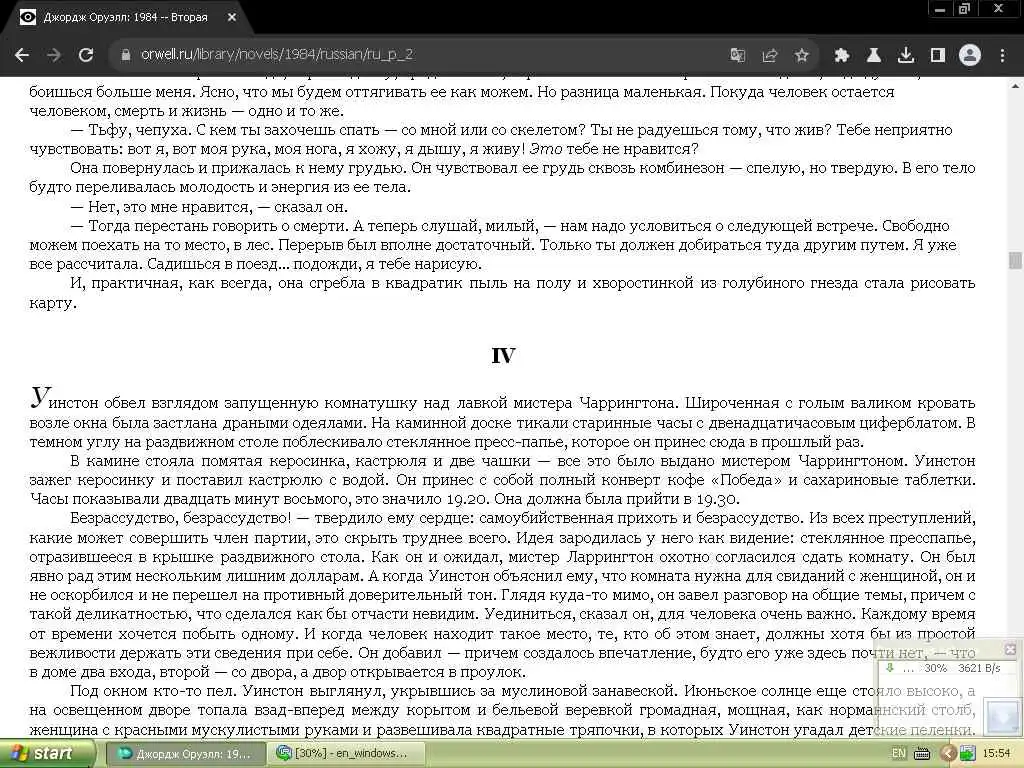This screenshot has width=1024, height=768.
Task: Click the green download arrow in popup
Action: 889,667
